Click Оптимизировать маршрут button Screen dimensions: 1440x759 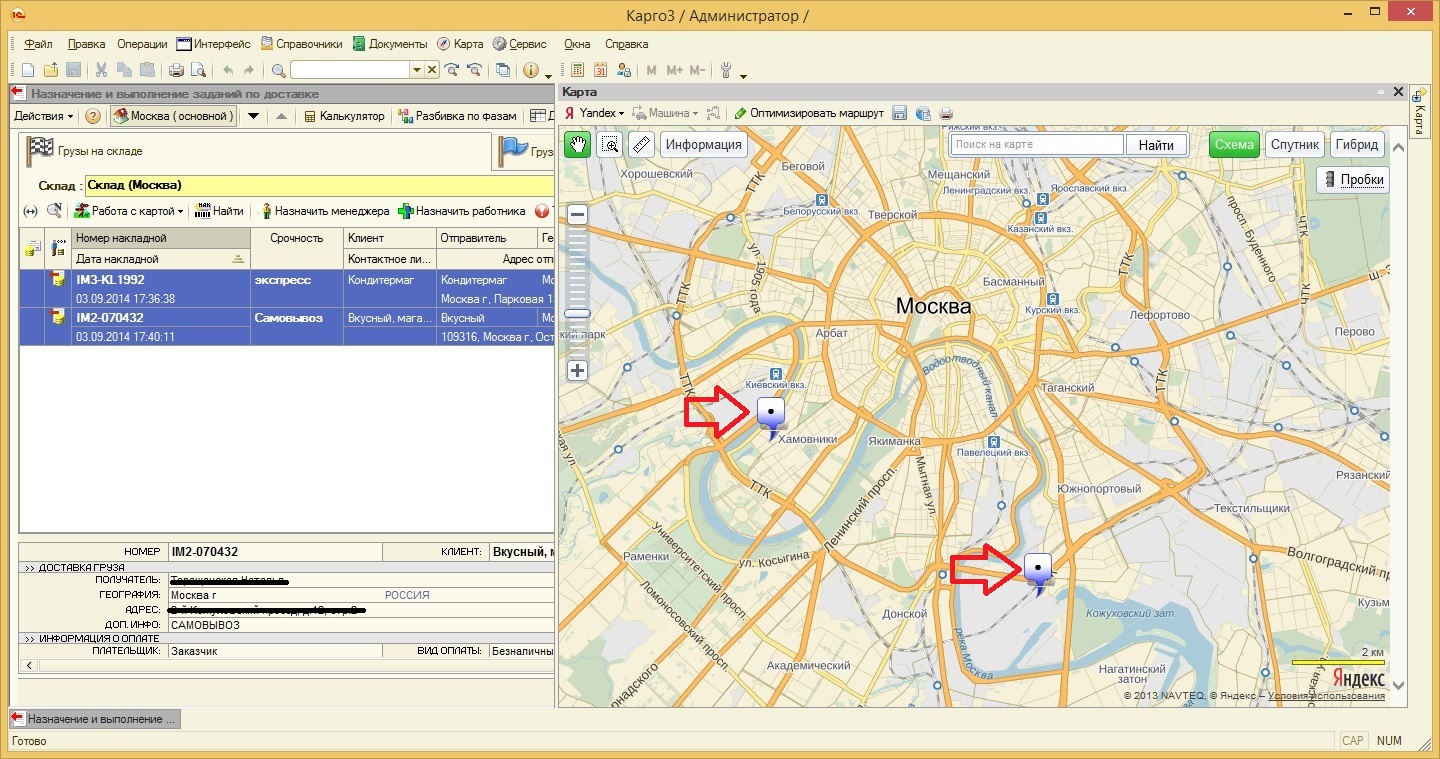pos(809,114)
